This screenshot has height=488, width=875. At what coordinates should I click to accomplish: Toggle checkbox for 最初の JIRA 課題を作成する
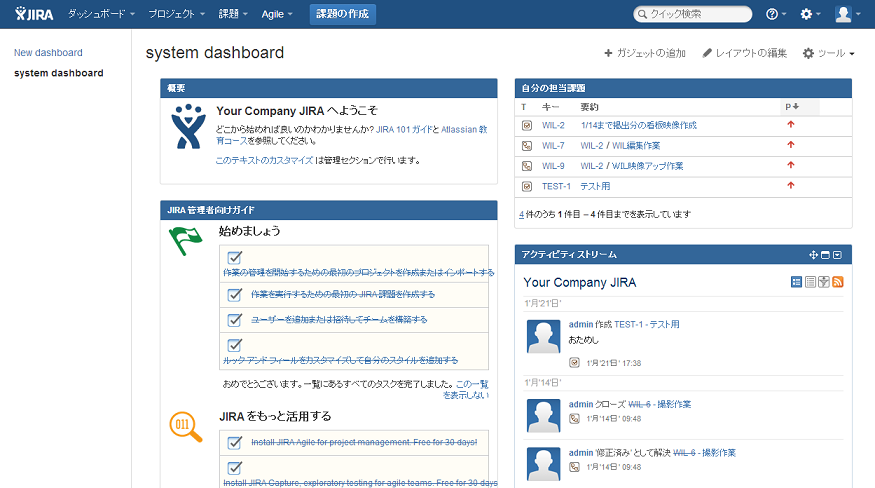(234, 294)
